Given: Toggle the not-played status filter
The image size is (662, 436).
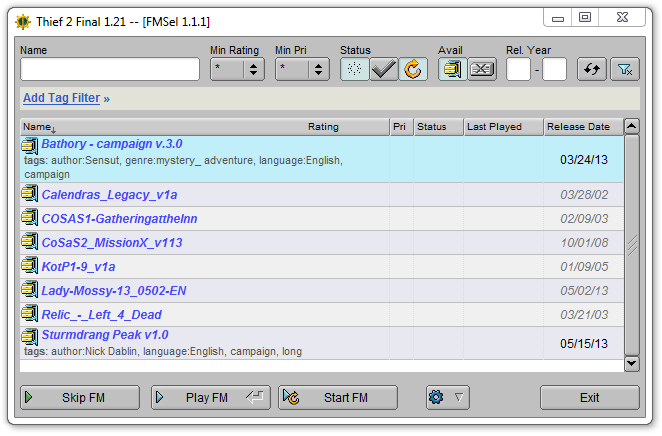Looking at the screenshot, I should (x=354, y=69).
